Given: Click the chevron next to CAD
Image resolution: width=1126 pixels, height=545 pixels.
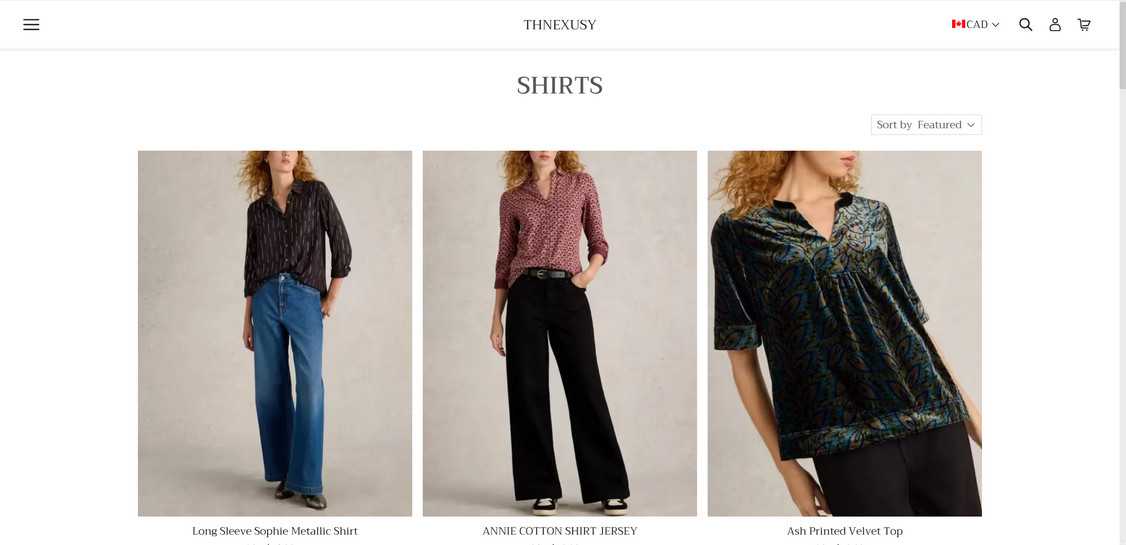Looking at the screenshot, I should [x=995, y=25].
